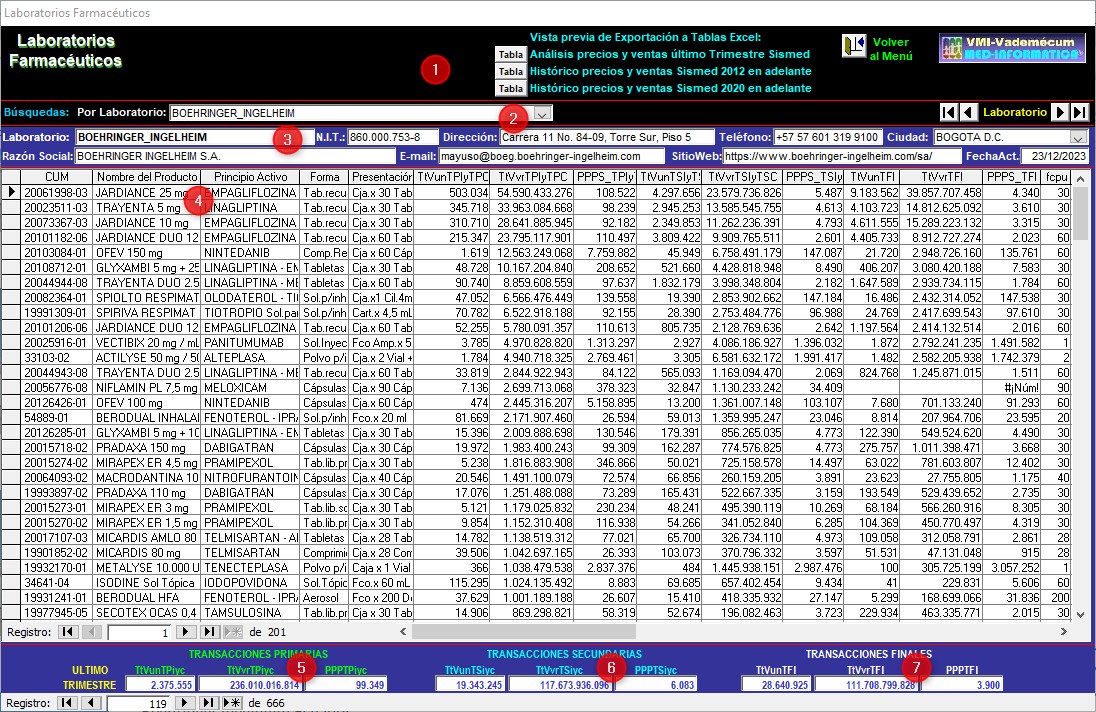Expand the Ciudad dropdown arrow
The image size is (1096, 712).
1079,138
